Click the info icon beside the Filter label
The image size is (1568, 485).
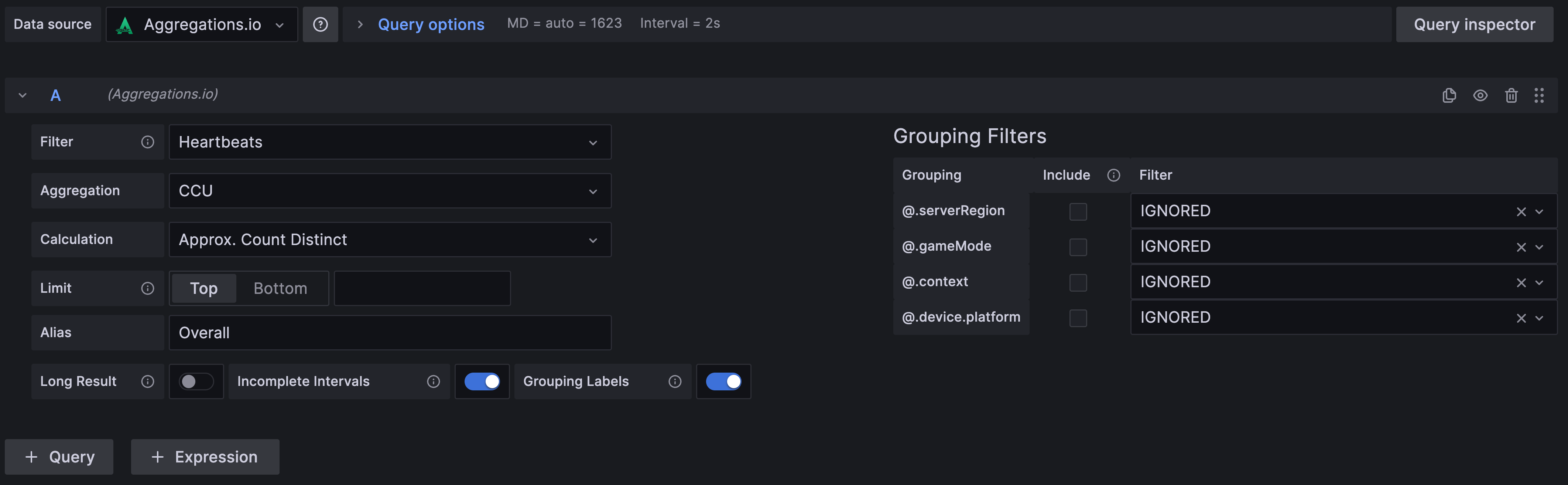(147, 142)
